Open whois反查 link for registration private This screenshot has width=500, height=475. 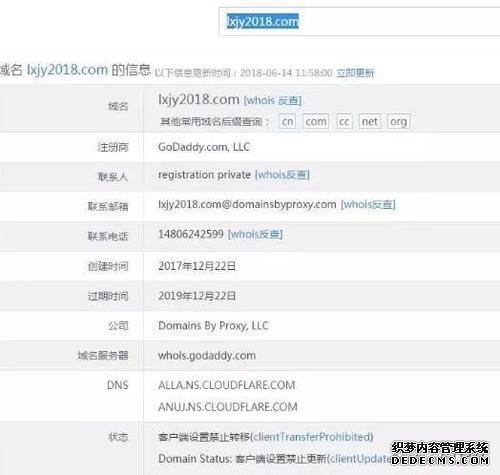coord(282,175)
